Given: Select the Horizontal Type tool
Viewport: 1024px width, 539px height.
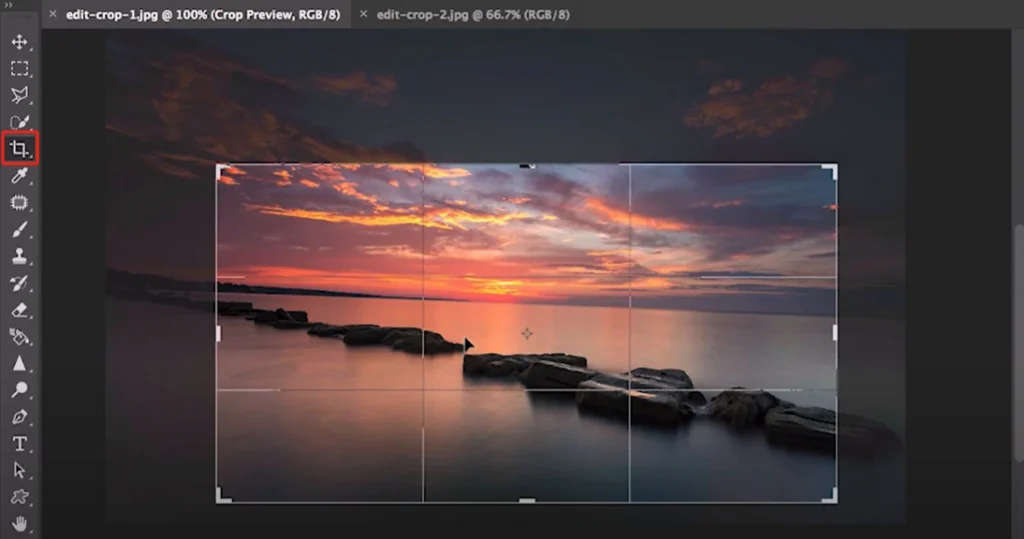Looking at the screenshot, I should (19, 443).
